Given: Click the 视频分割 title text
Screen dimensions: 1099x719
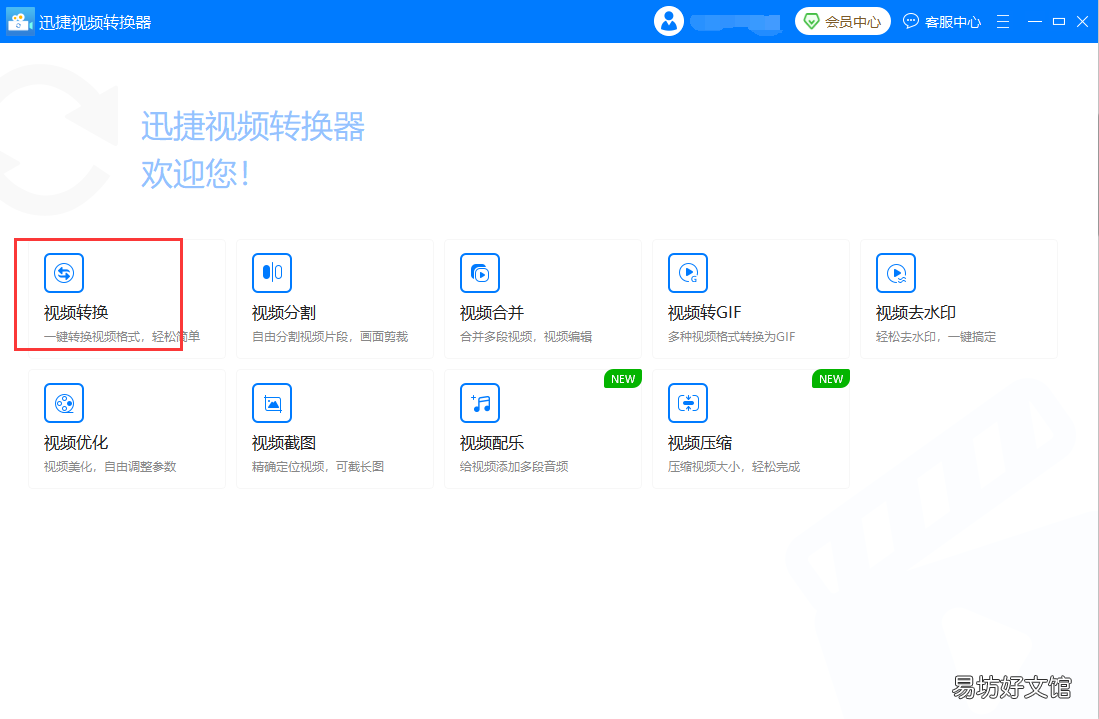Looking at the screenshot, I should click(284, 313).
